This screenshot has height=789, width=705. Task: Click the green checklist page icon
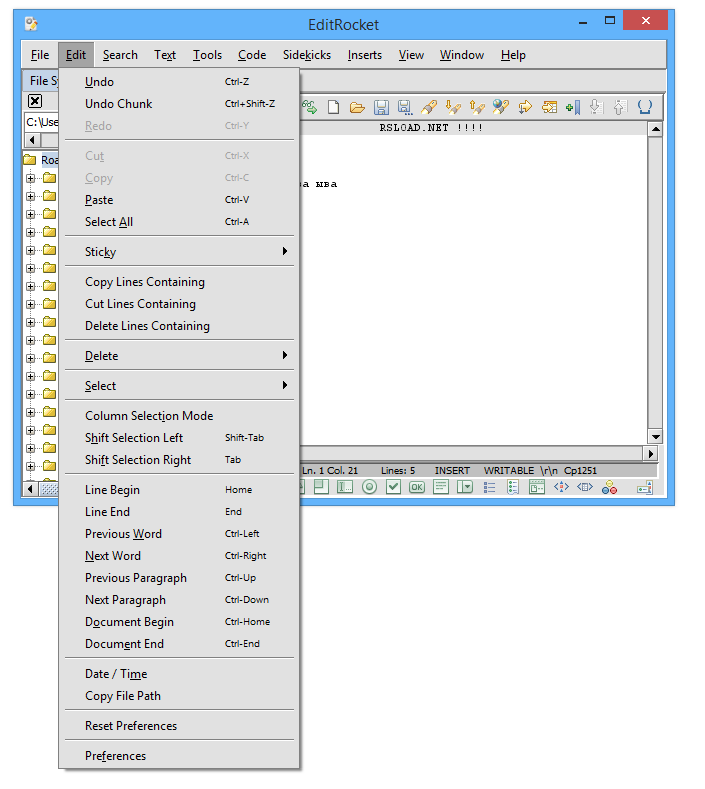point(513,487)
